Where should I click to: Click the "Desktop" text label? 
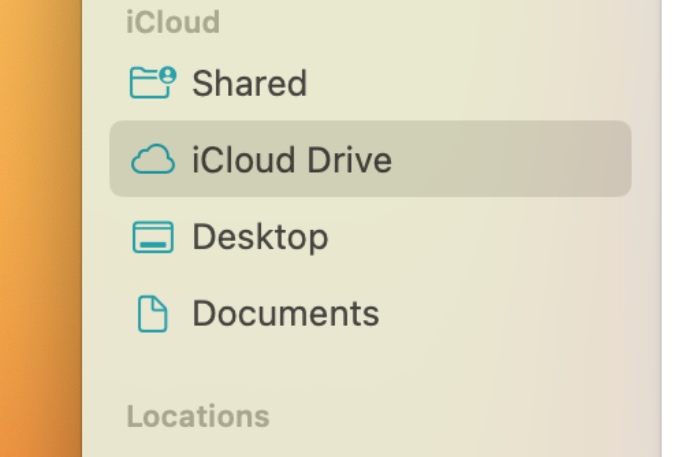click(260, 237)
